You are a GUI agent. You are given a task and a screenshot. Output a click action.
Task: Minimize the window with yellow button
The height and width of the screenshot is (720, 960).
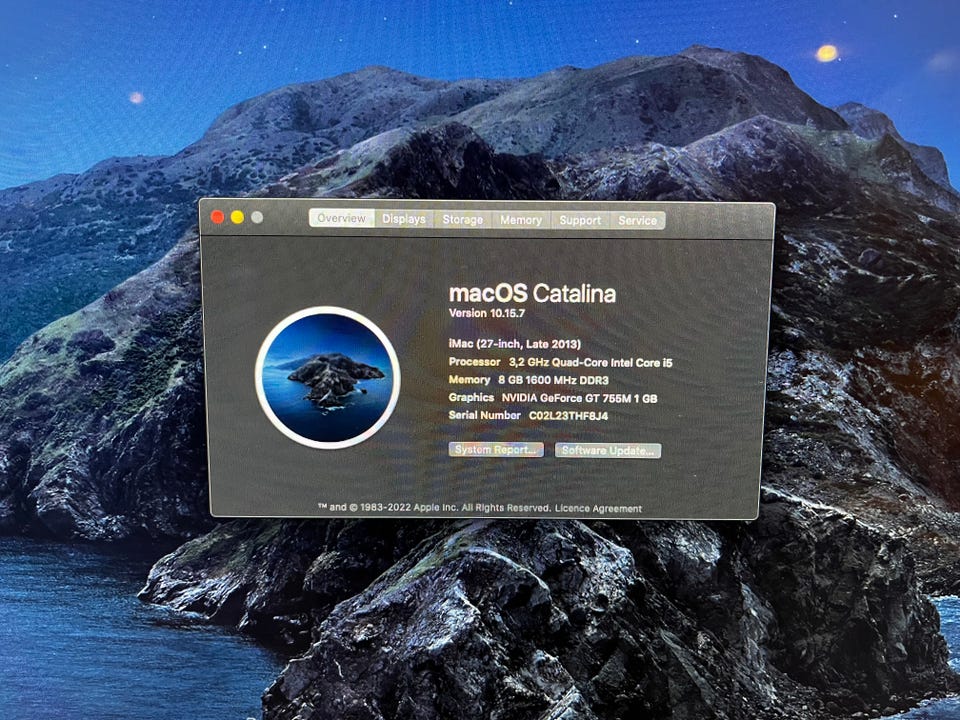238,217
